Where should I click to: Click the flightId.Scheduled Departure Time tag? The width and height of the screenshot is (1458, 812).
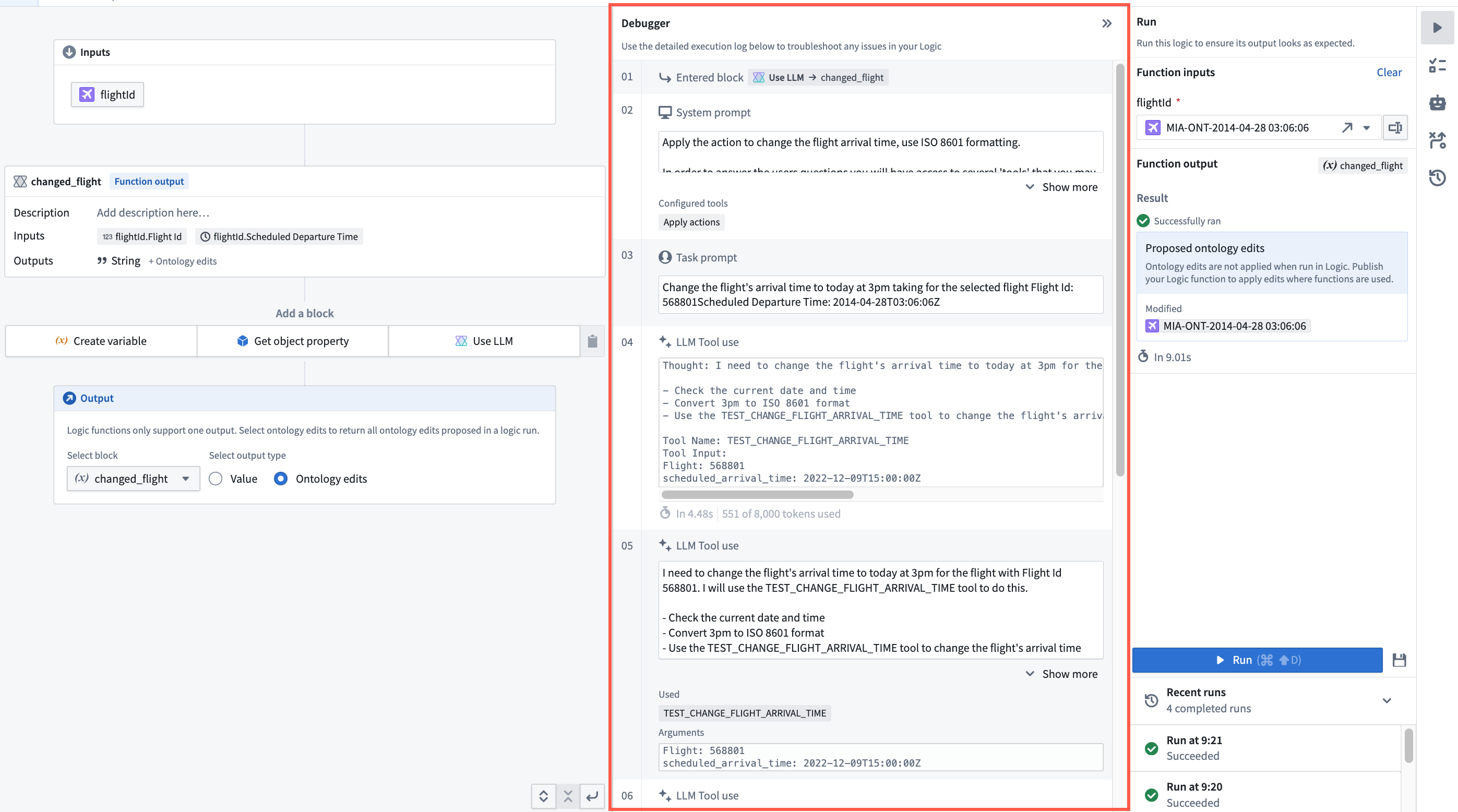coord(279,236)
